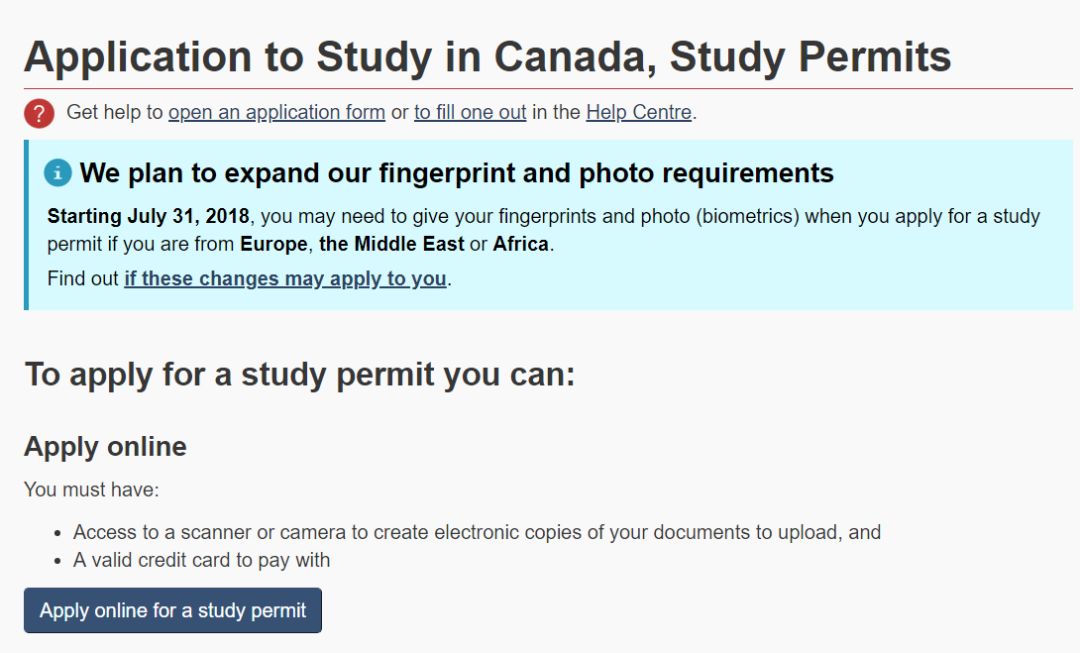Click the scanner or camera bullet item
The height and width of the screenshot is (653, 1080).
tap(476, 532)
